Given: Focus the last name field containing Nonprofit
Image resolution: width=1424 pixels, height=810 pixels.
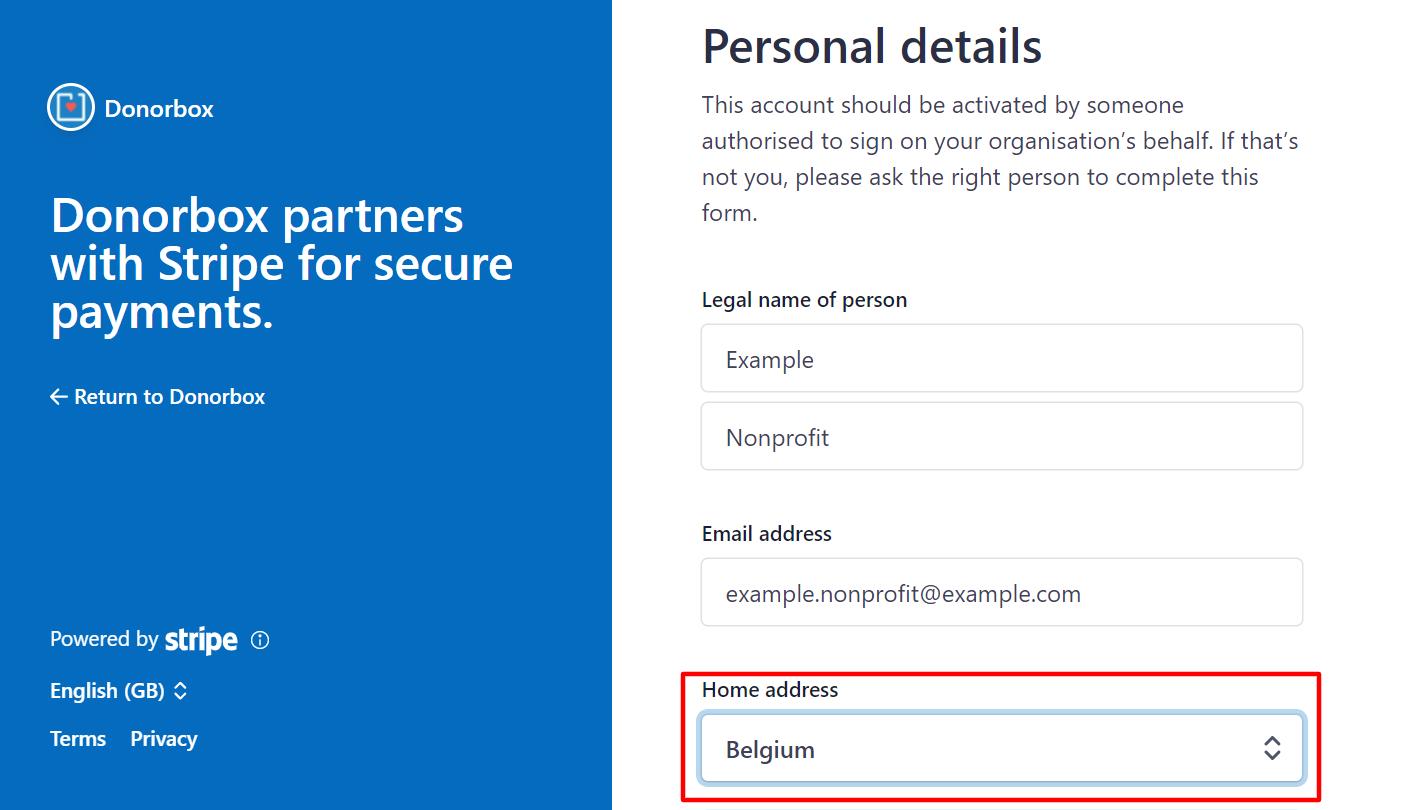Looking at the screenshot, I should coord(1001,436).
